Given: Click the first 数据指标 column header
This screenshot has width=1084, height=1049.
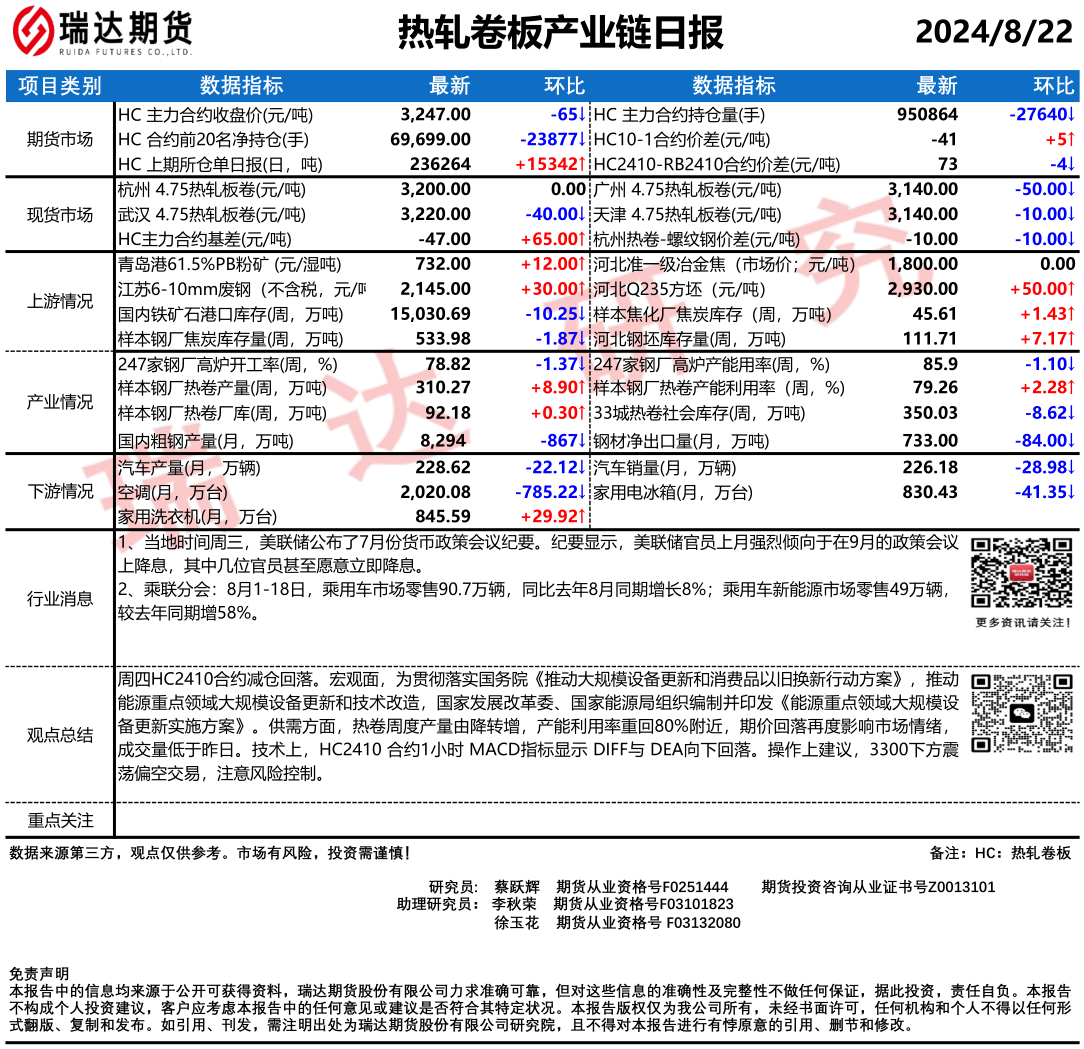Looking at the screenshot, I should (x=241, y=86).
